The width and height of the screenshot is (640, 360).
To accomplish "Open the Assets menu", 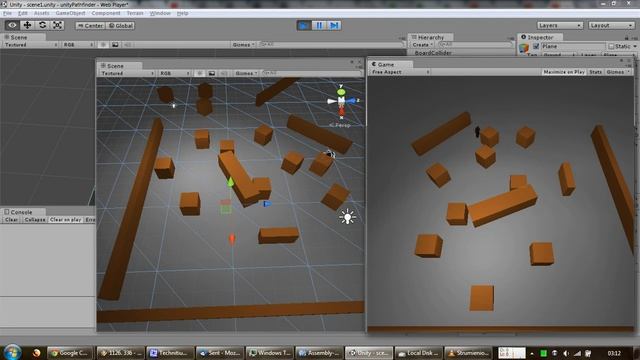I will pyautogui.click(x=41, y=13).
